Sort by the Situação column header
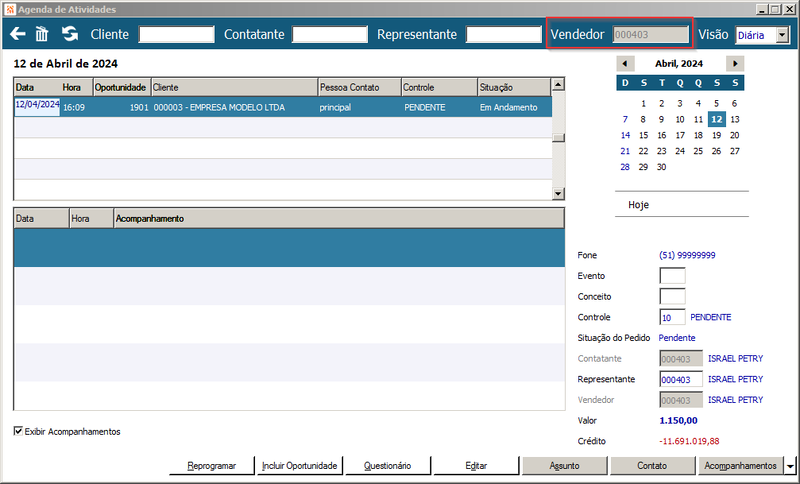 tap(514, 87)
